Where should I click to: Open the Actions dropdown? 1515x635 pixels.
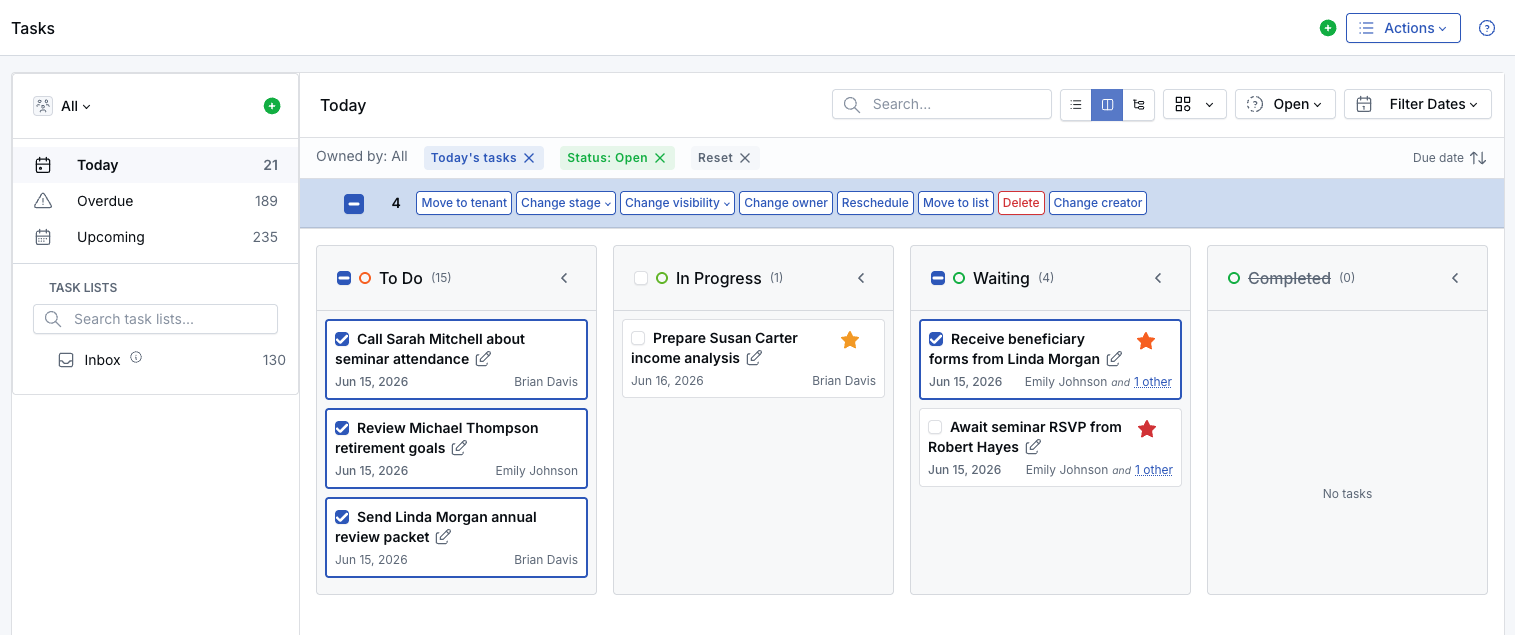(x=1403, y=28)
